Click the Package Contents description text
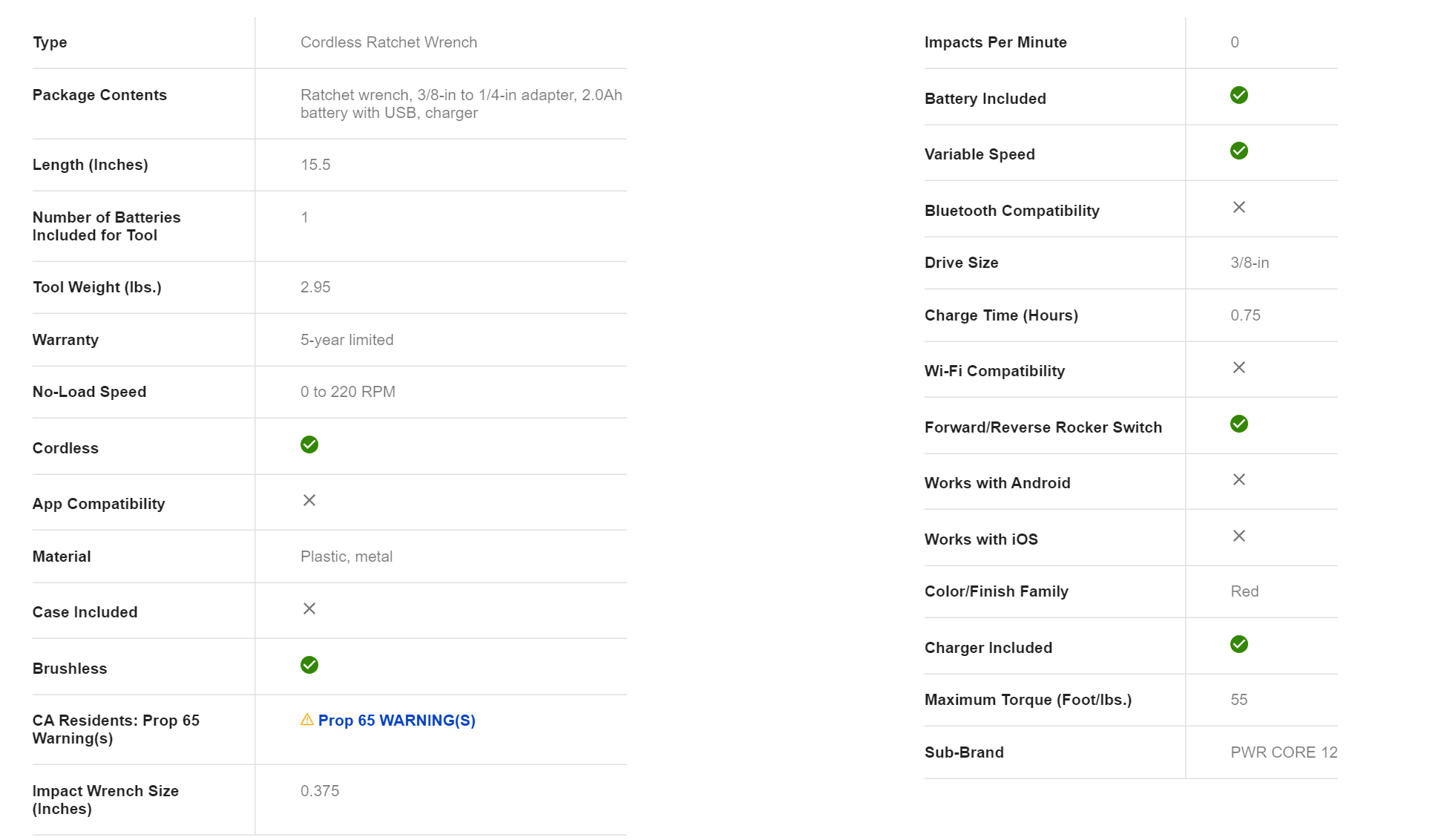 point(461,104)
